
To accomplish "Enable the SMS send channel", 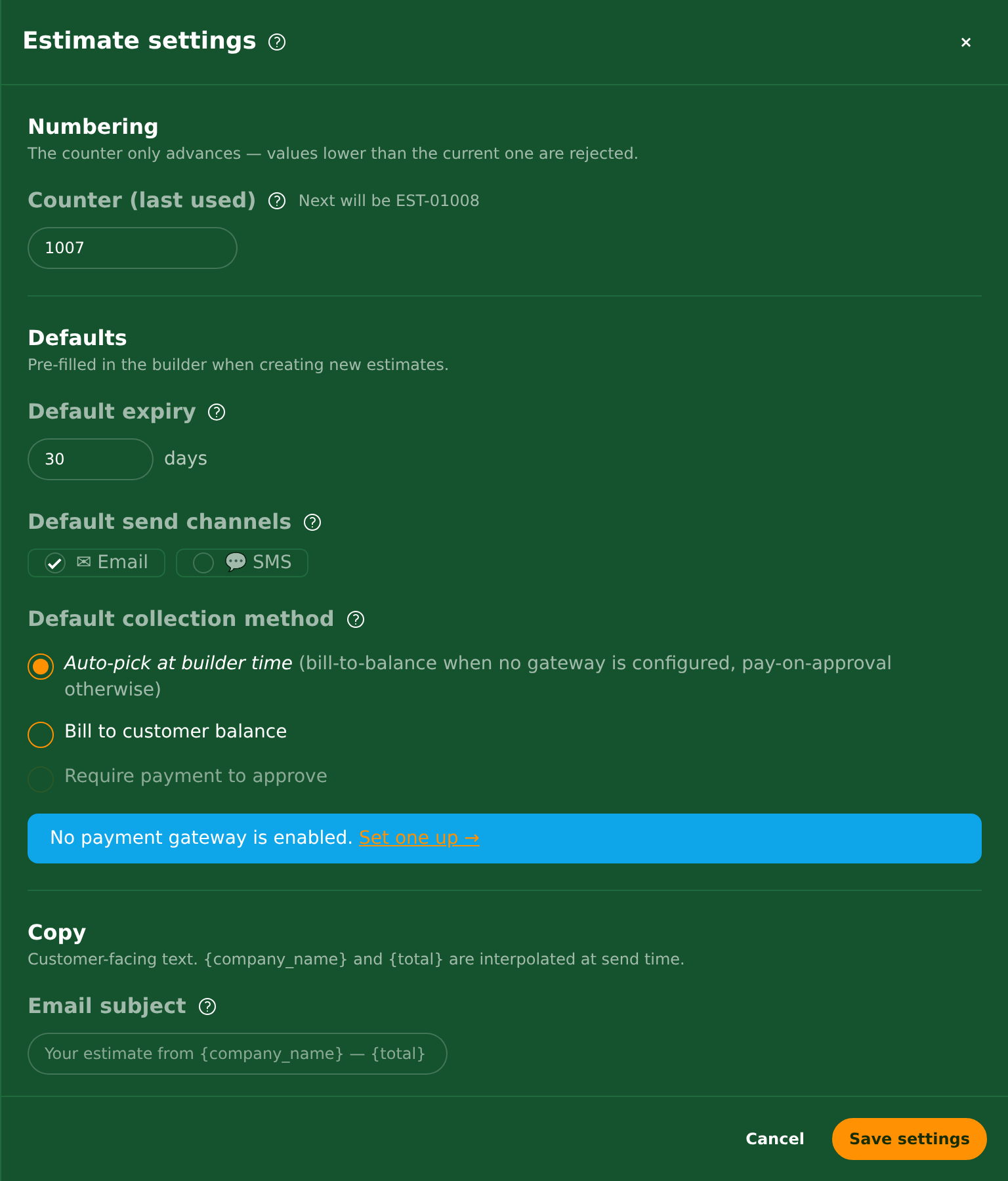I will coord(203,563).
